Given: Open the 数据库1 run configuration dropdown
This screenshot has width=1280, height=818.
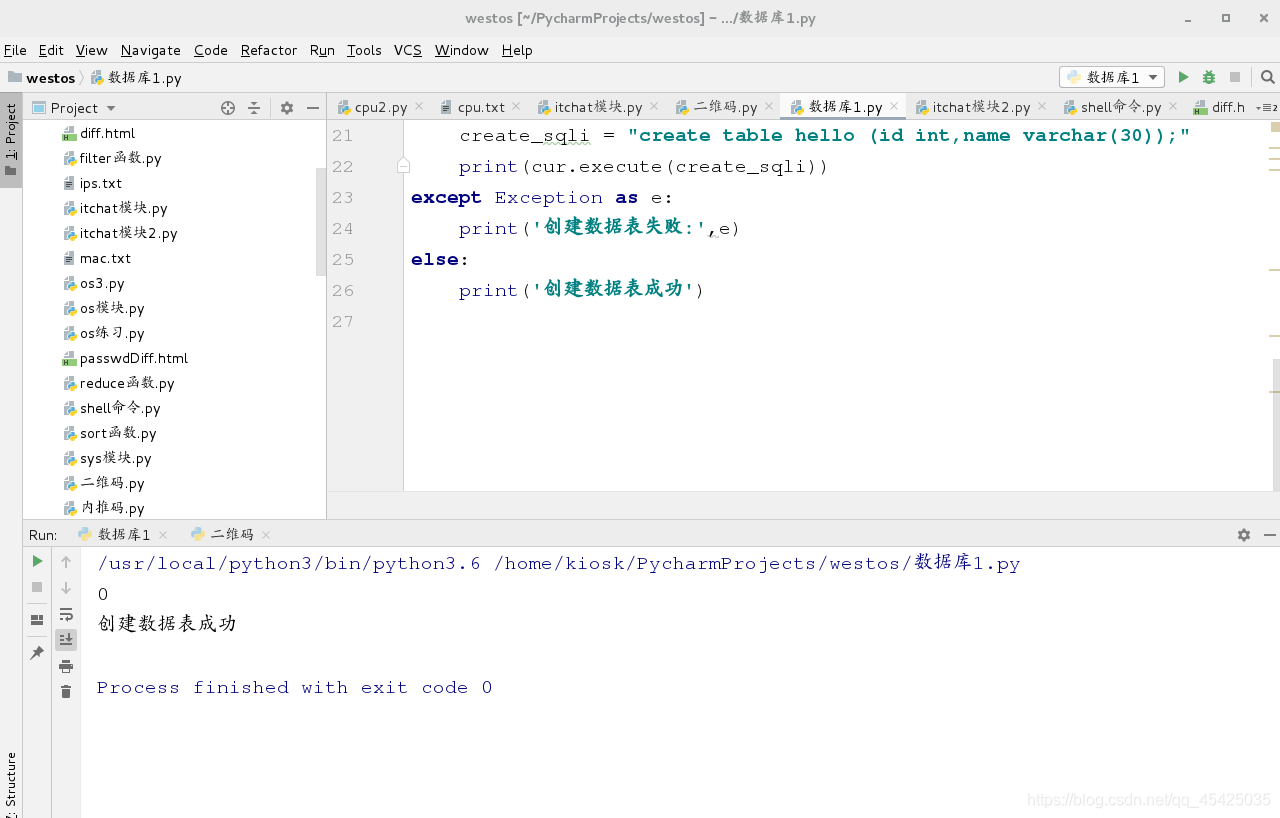Looking at the screenshot, I should [x=1112, y=77].
